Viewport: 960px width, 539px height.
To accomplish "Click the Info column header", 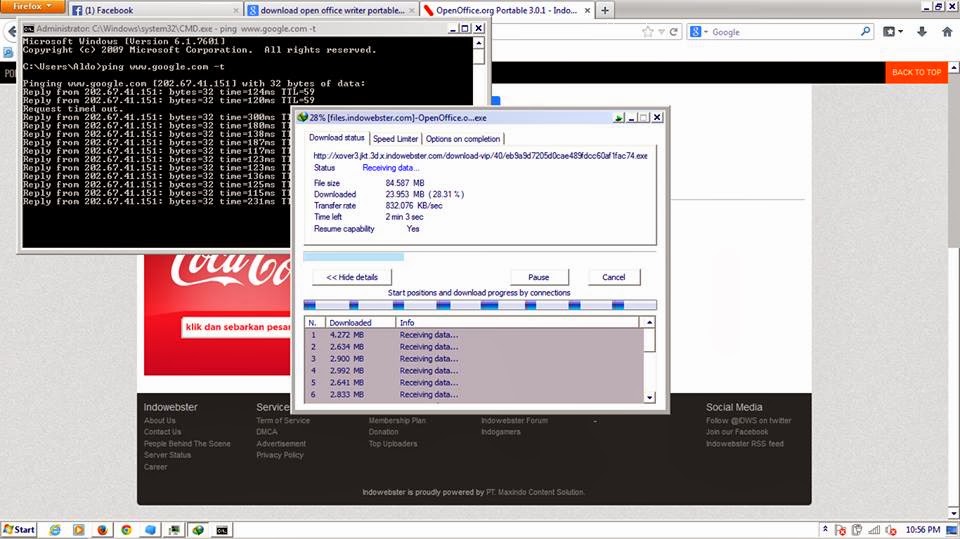I will pyautogui.click(x=517, y=322).
